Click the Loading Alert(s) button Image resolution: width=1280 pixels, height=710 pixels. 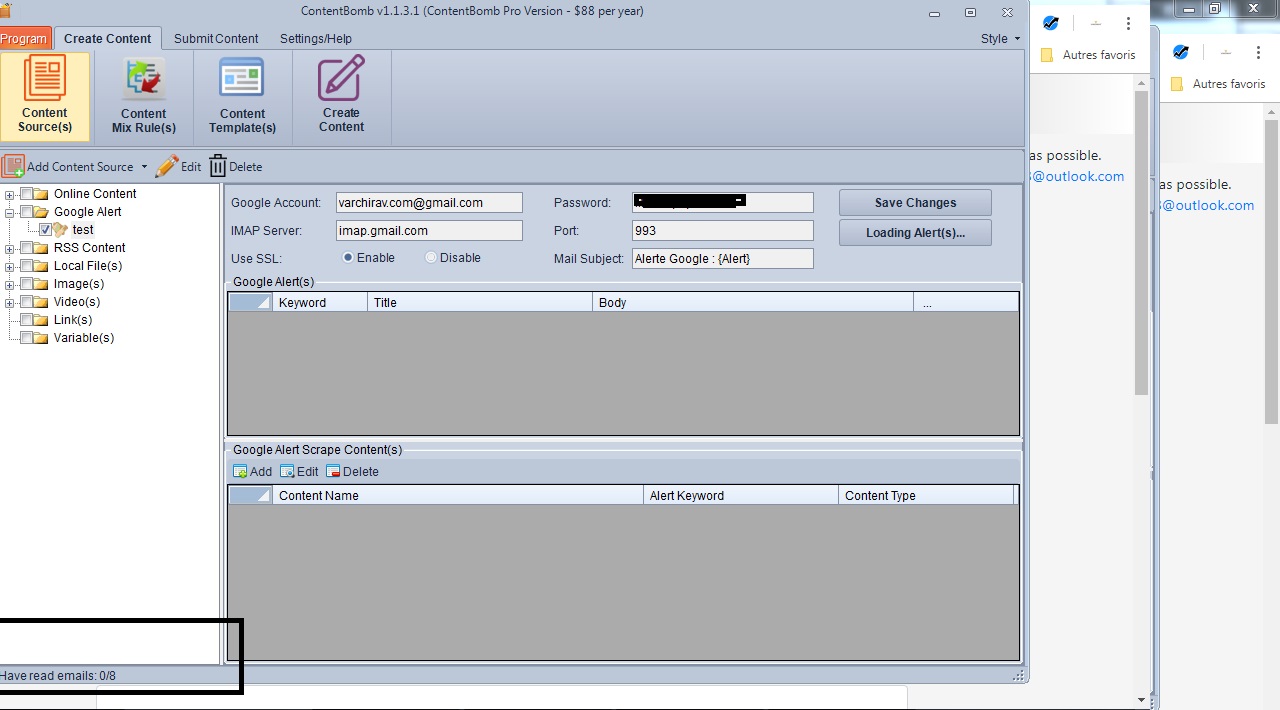915,233
